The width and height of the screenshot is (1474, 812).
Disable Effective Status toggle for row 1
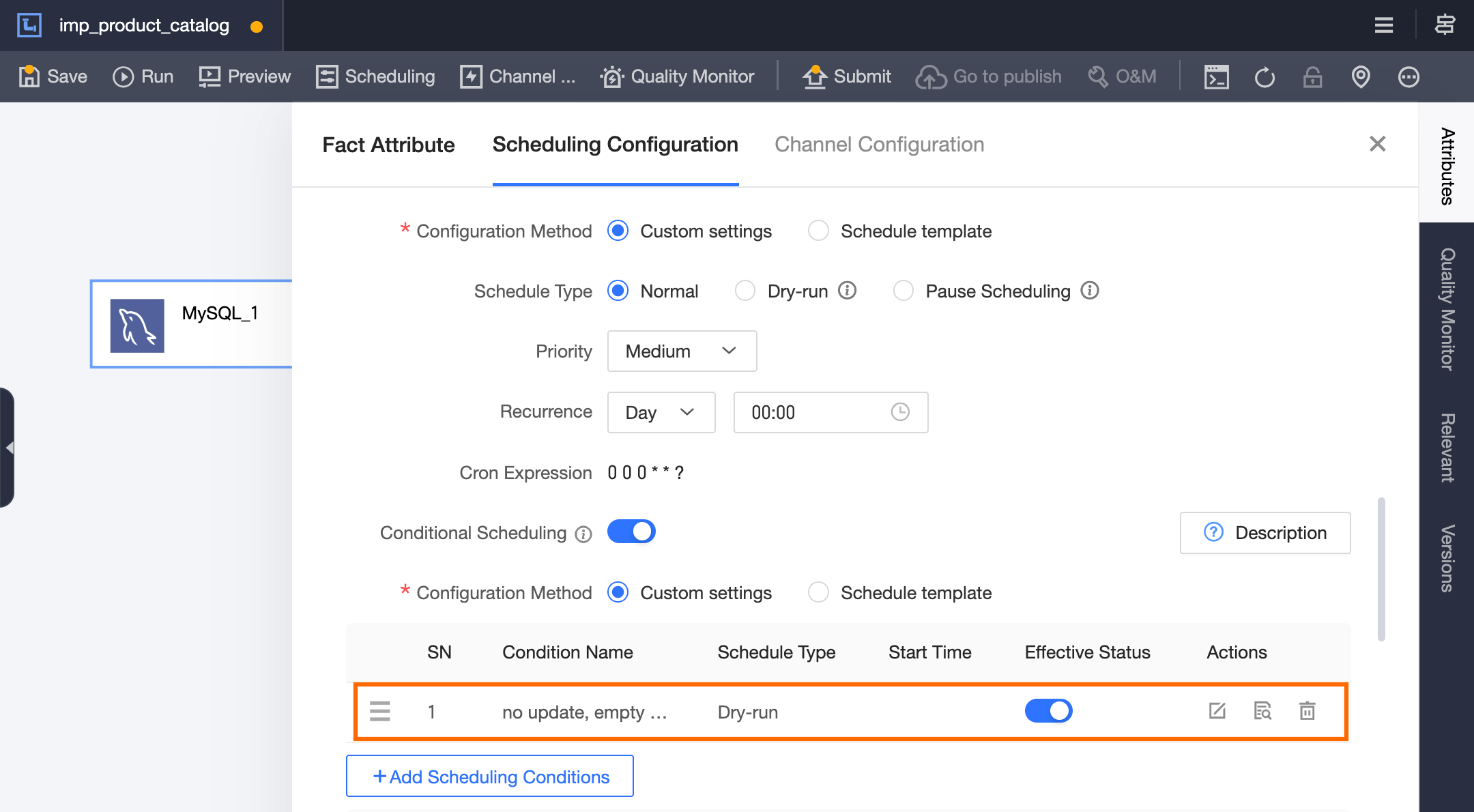point(1048,711)
